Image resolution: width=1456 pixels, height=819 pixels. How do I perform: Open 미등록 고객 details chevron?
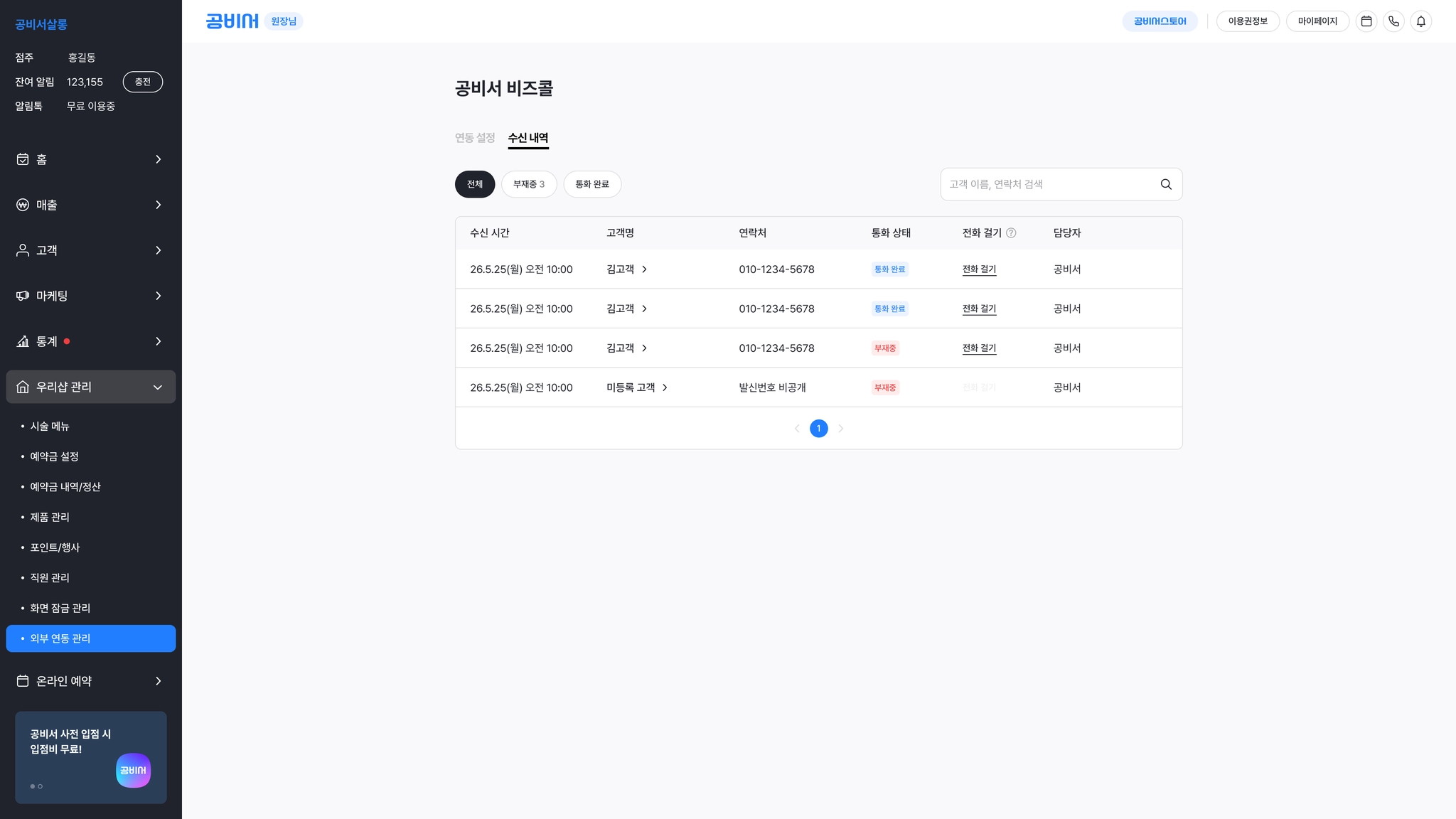665,387
